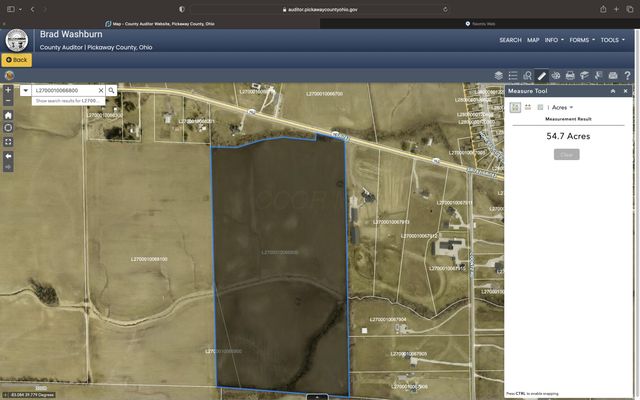Go to map Home extent
The width and height of the screenshot is (640, 400).
[8, 114]
